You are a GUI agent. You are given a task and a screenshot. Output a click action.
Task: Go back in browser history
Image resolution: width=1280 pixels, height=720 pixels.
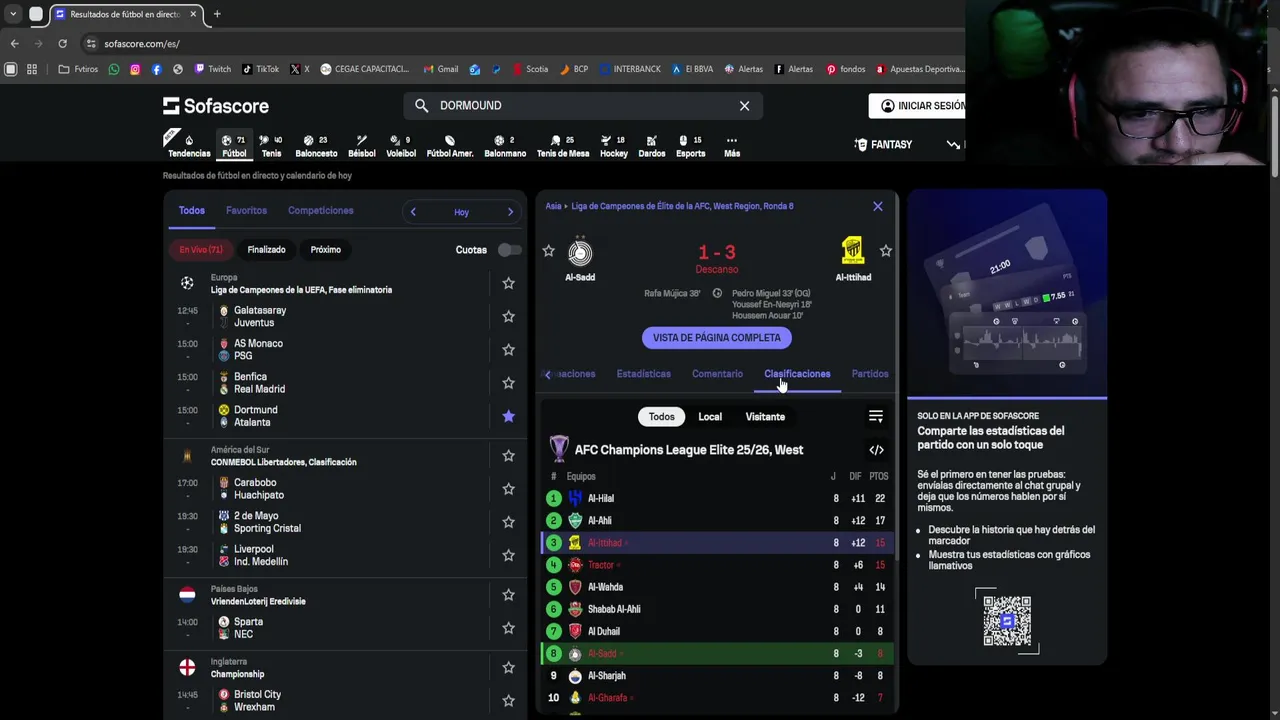click(14, 43)
